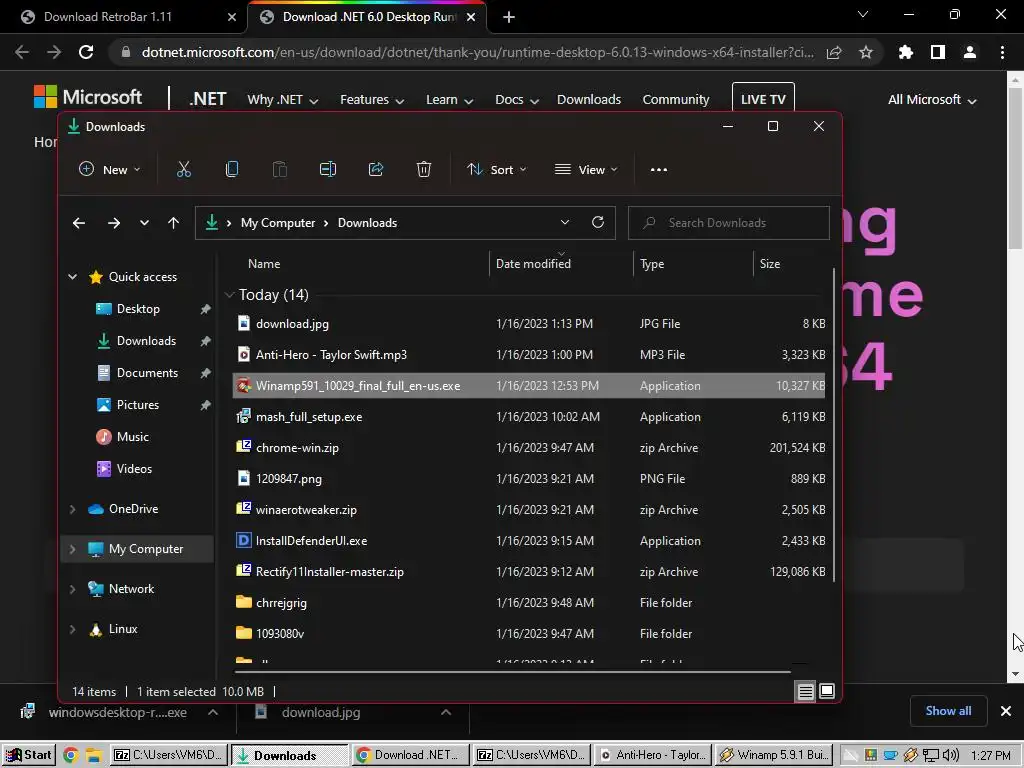Viewport: 1024px width, 768px height.
Task: Expand the Network tree node
Action: click(x=72, y=589)
